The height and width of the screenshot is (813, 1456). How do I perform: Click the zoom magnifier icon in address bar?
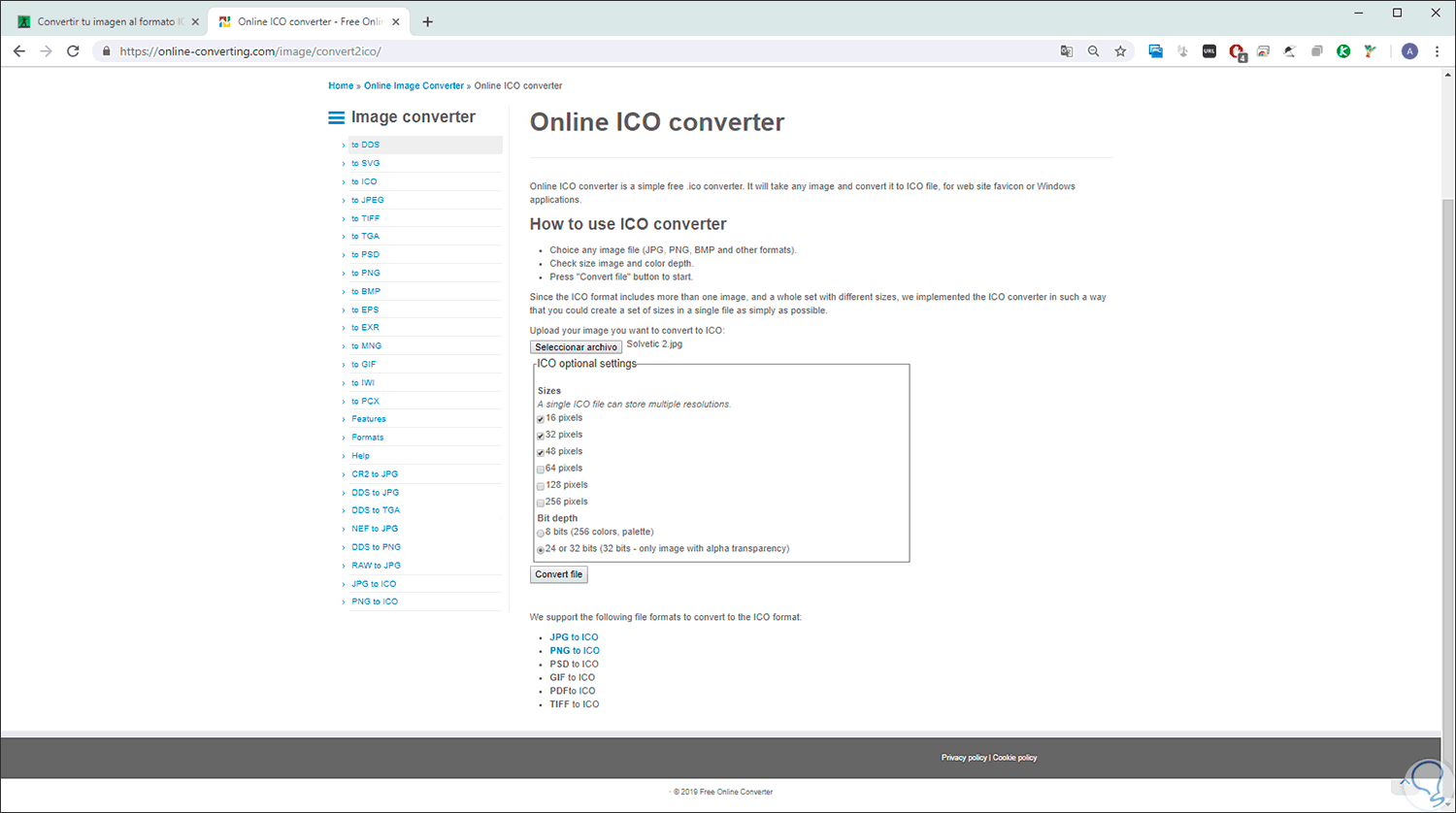1093,51
